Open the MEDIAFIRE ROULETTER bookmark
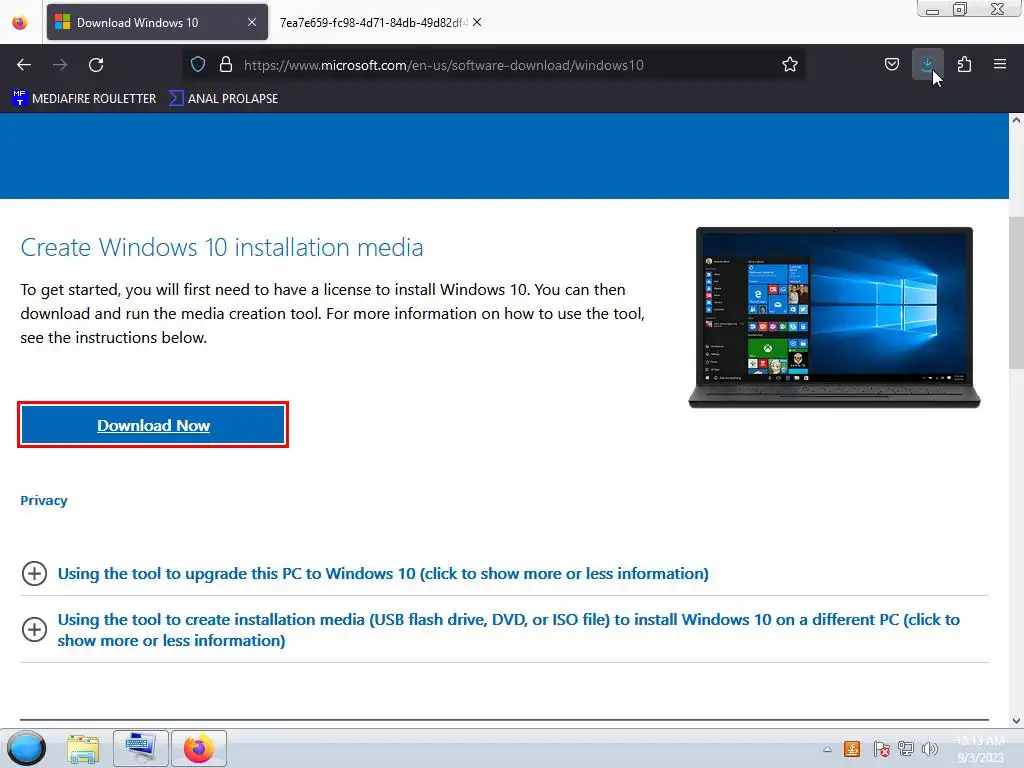The width and height of the screenshot is (1024, 768). [84, 99]
